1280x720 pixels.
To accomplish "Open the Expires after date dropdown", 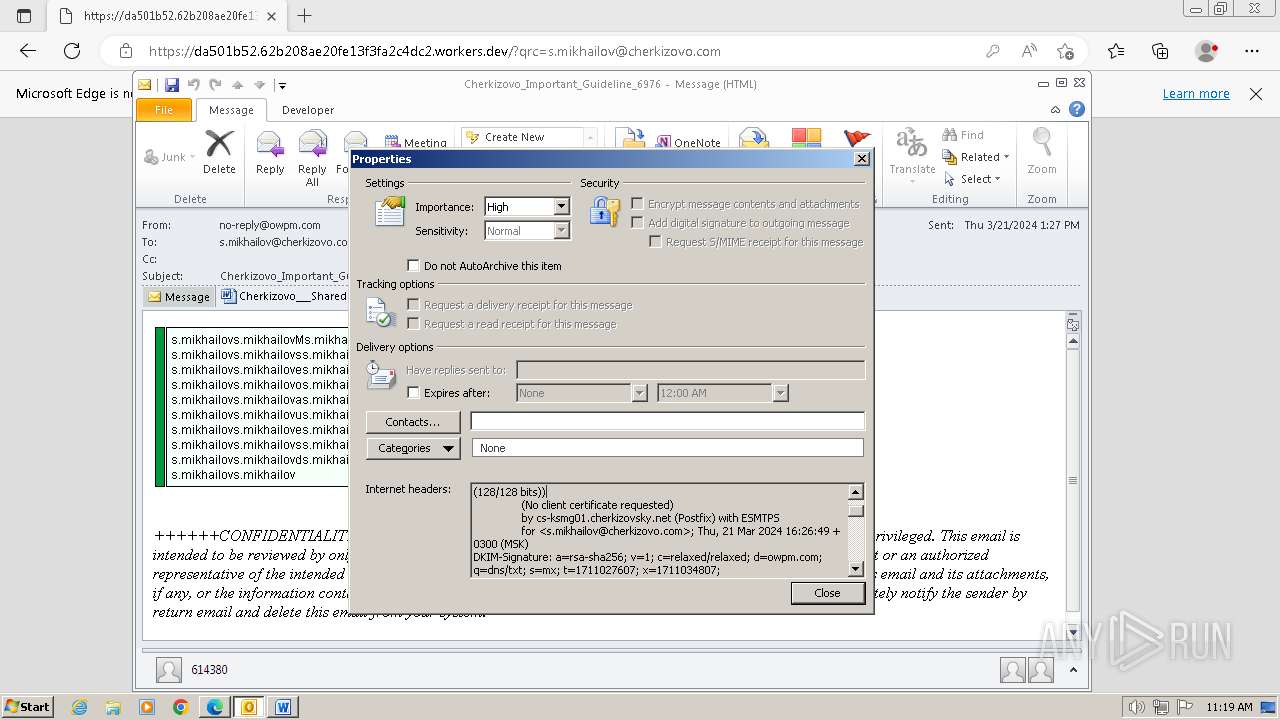I will tap(639, 393).
